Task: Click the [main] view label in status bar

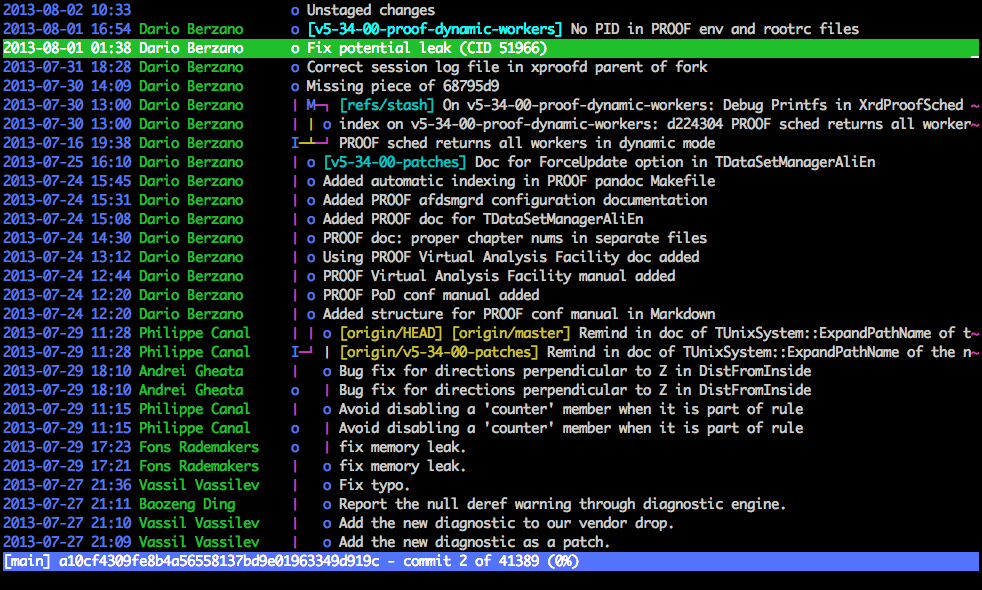Action: 27,561
